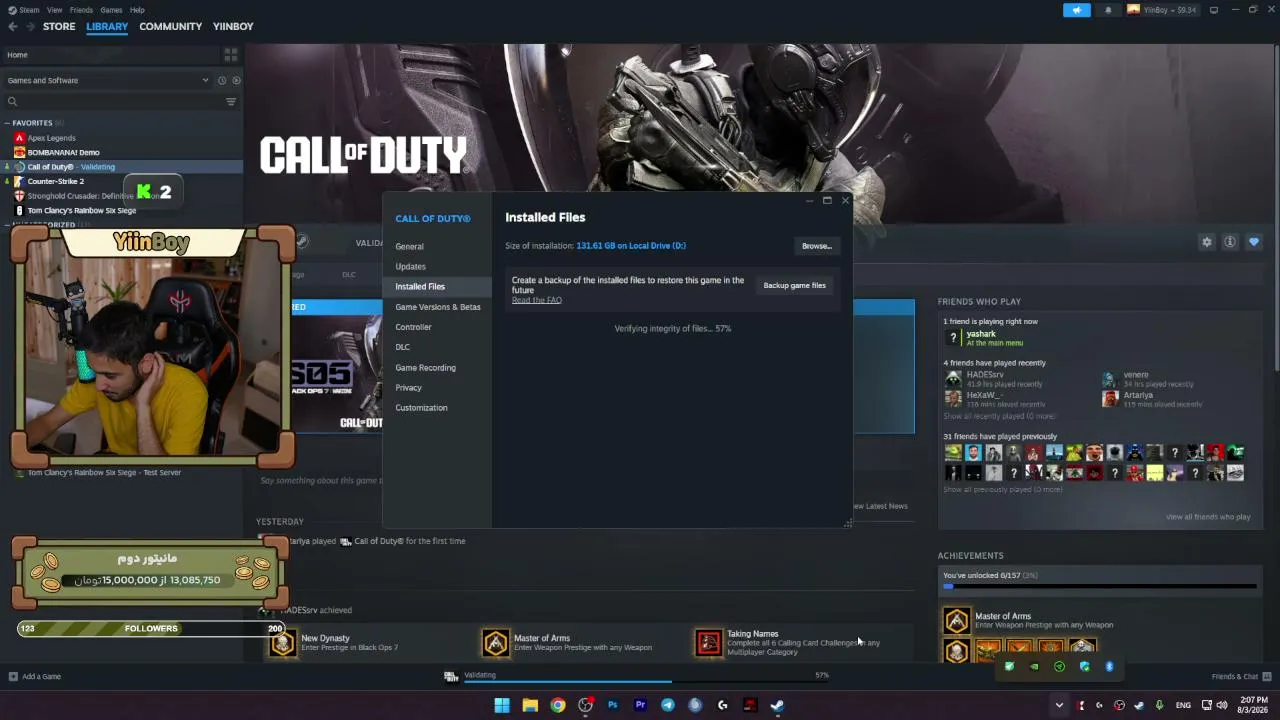Viewport: 1280px width, 720px height.
Task: Collapse the Favorites category
Action: pyautogui.click(x=7, y=123)
